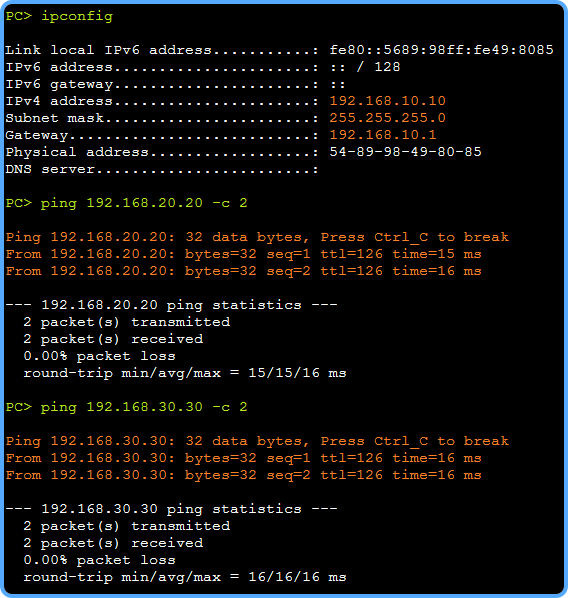Click the IPv4 address 192.168.10.10
This screenshot has width=568, height=598.
tap(388, 101)
